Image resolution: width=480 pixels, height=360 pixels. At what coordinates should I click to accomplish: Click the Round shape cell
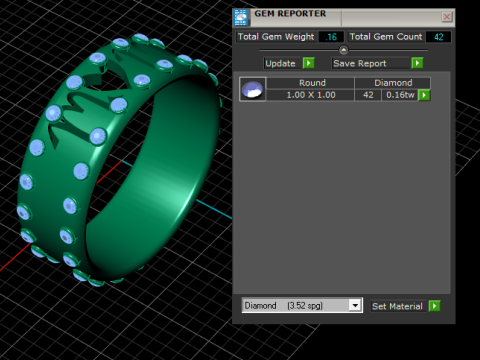[311, 83]
